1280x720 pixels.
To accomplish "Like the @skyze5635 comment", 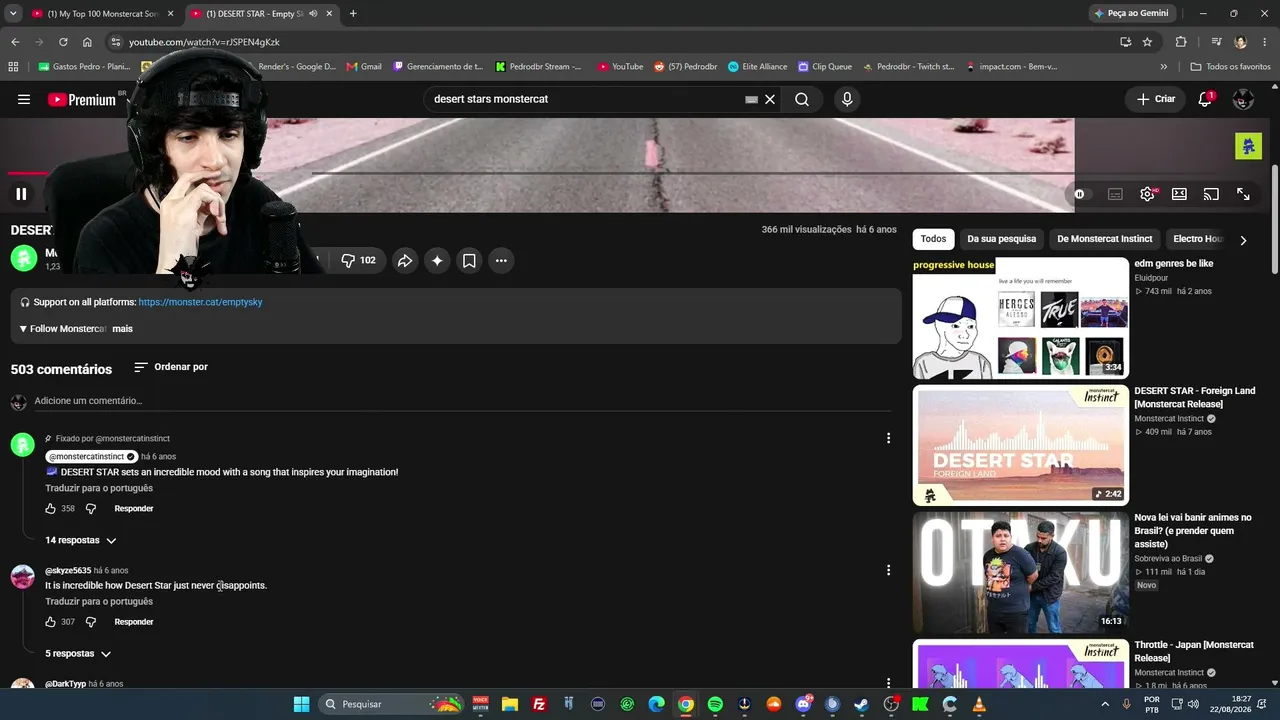I will tap(50, 622).
